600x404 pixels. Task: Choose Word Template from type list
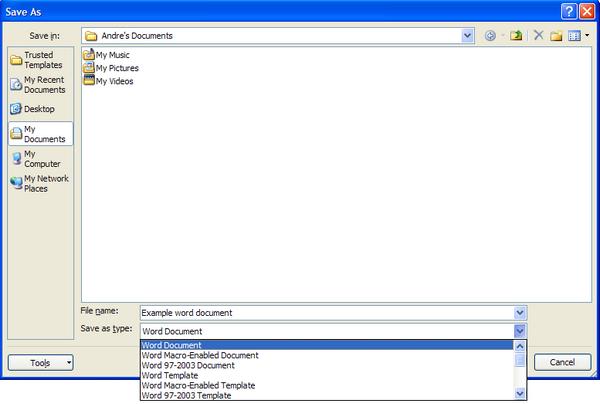[x=327, y=375]
